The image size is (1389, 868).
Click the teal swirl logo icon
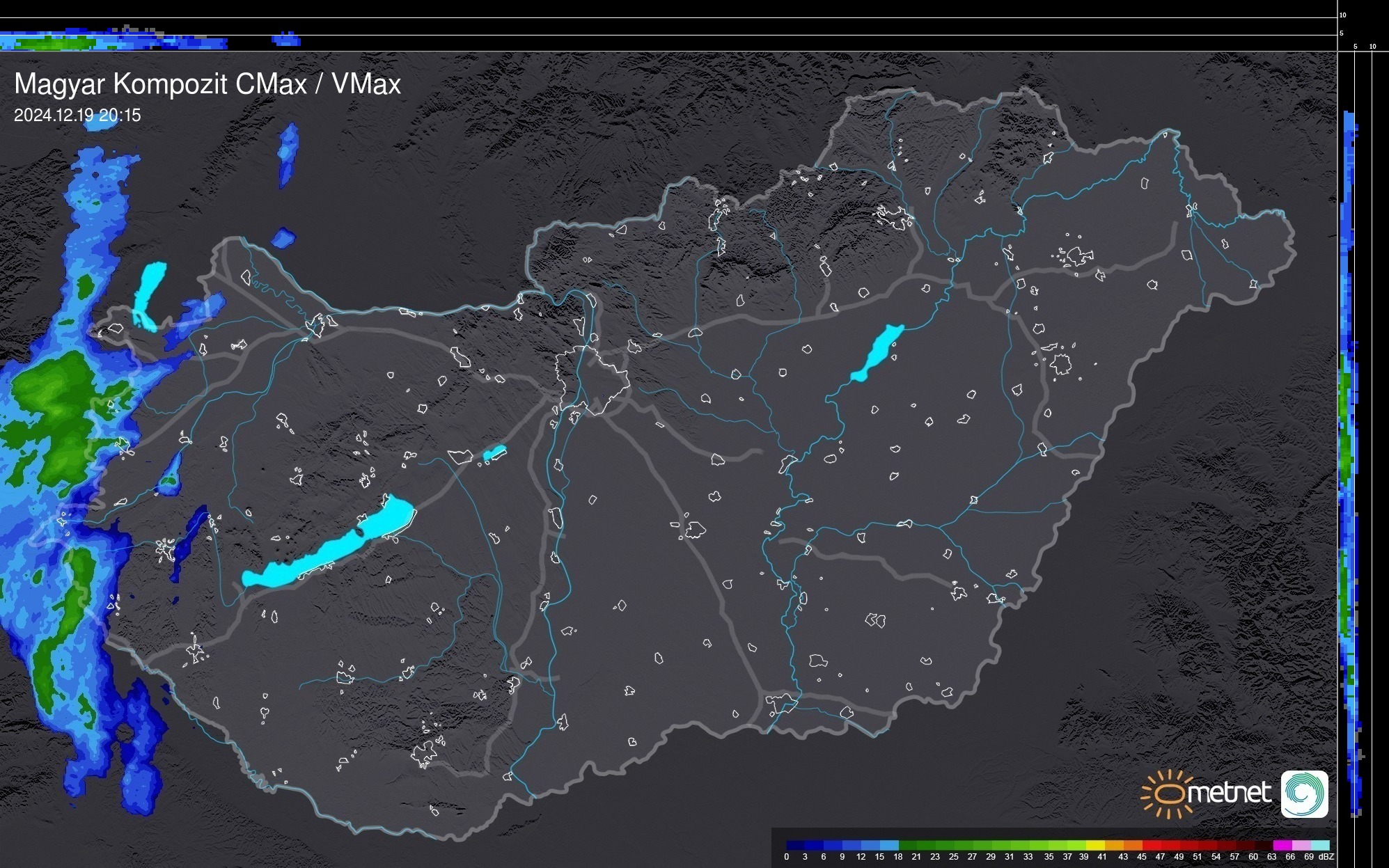(x=1304, y=794)
